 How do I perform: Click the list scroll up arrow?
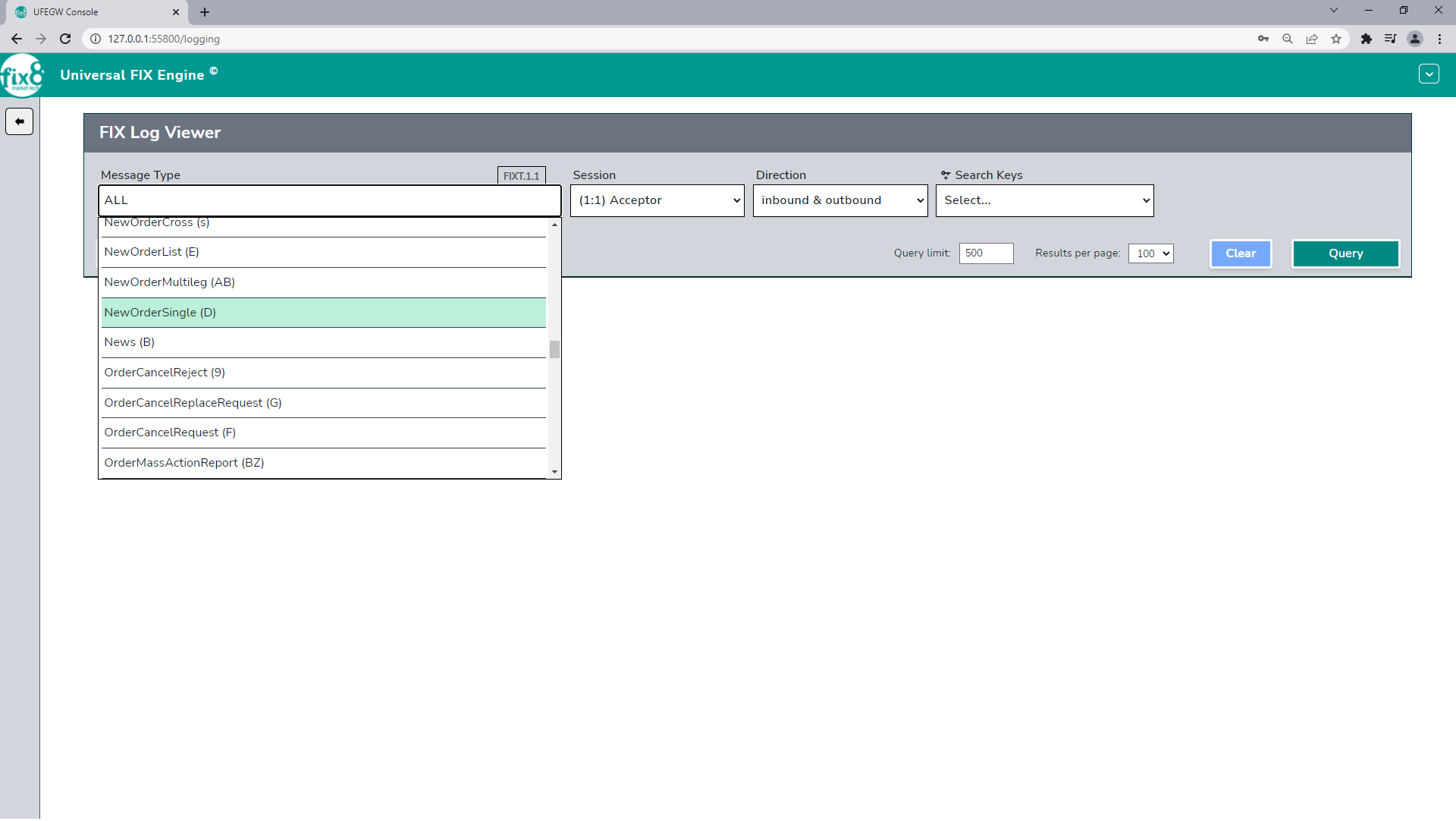click(x=554, y=224)
